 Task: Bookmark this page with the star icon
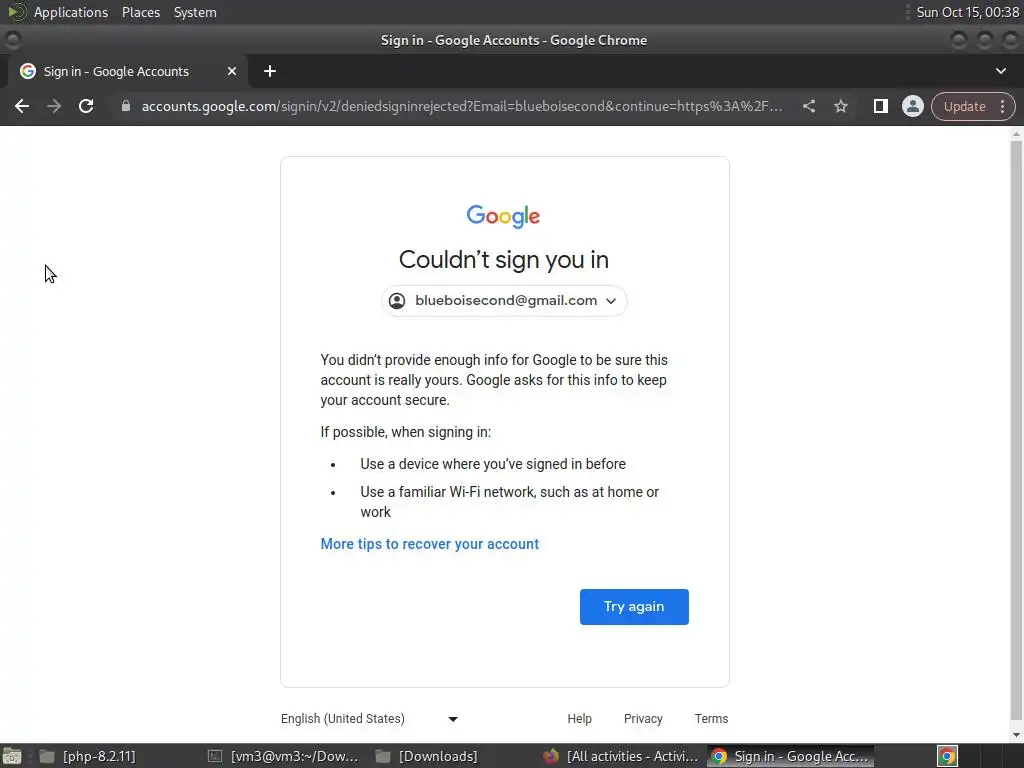[840, 106]
